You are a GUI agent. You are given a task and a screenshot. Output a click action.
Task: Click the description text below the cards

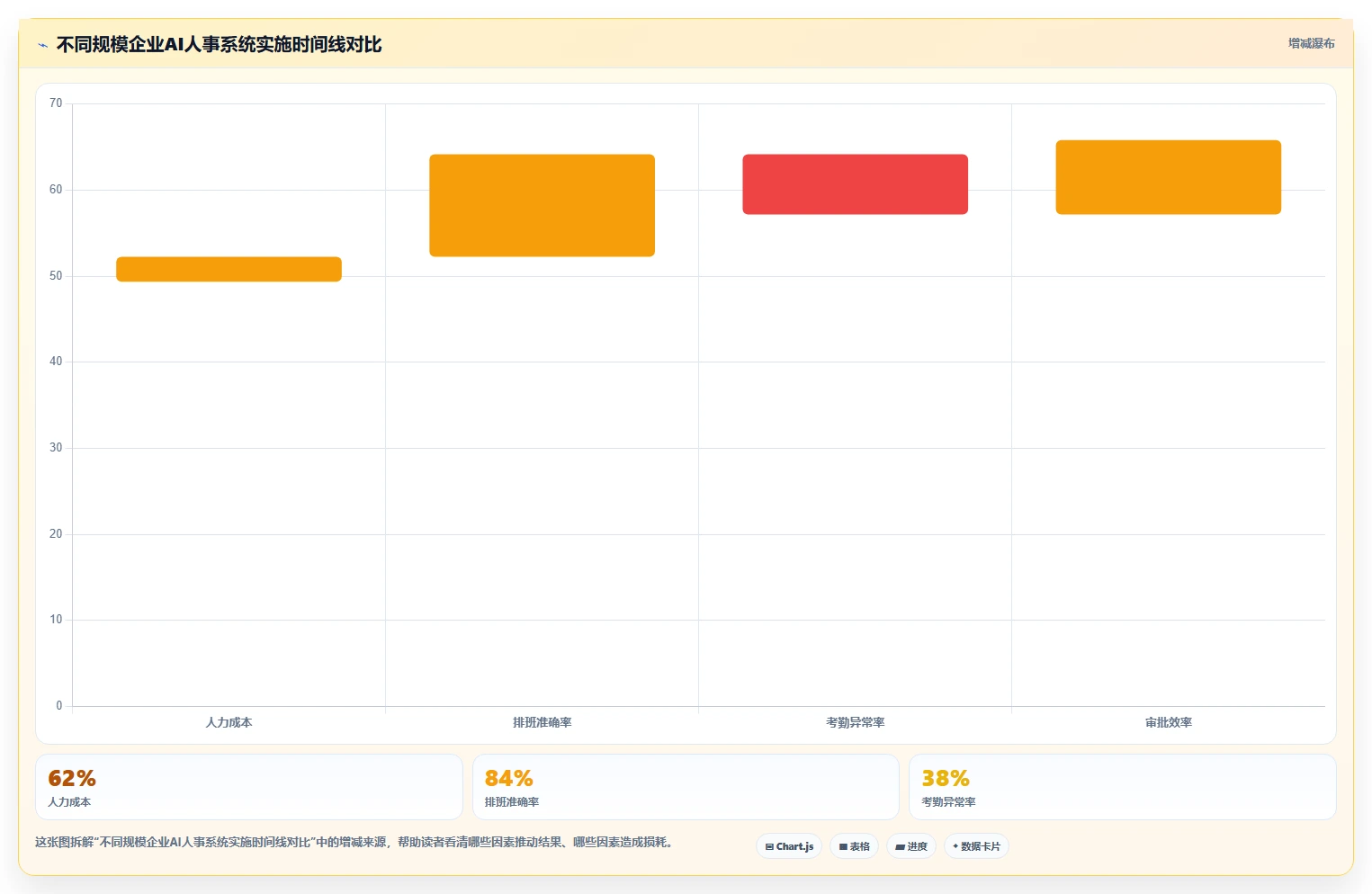click(x=354, y=843)
